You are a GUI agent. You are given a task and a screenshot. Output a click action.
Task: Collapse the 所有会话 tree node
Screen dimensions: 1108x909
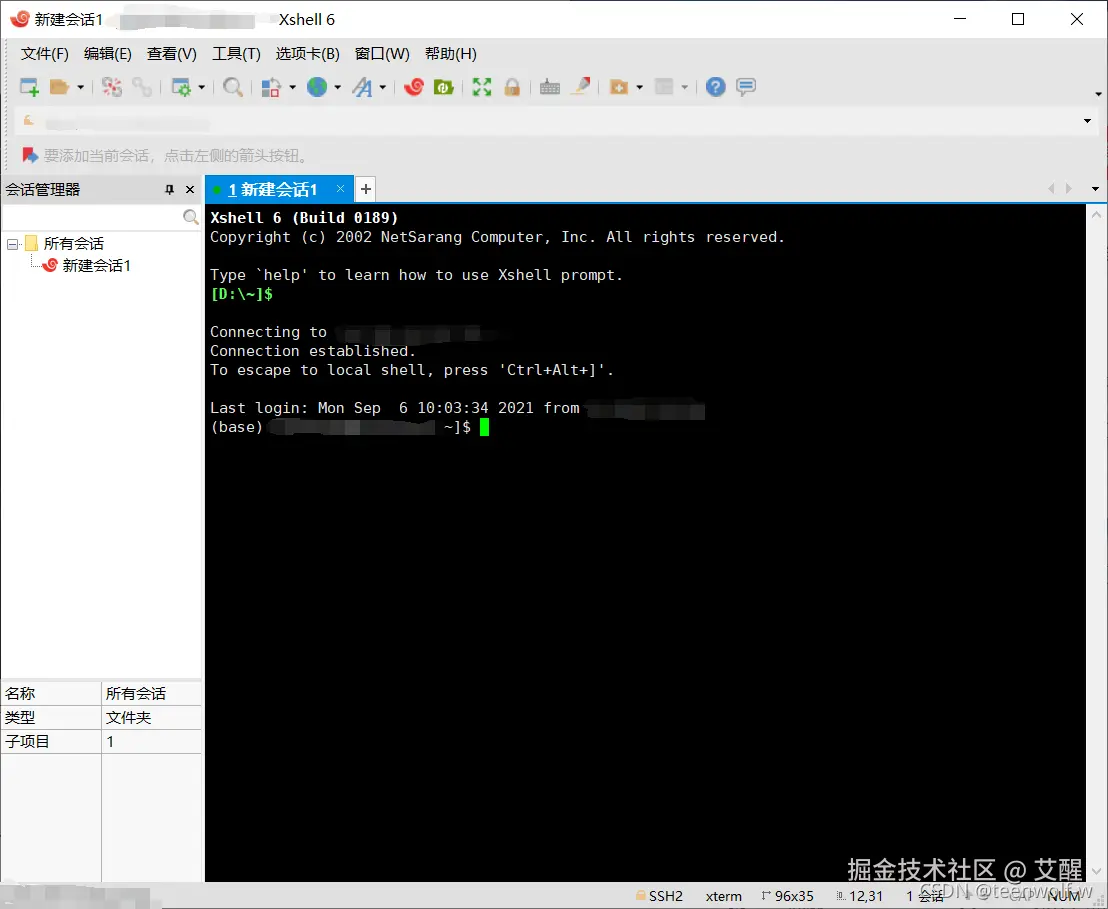[12, 245]
